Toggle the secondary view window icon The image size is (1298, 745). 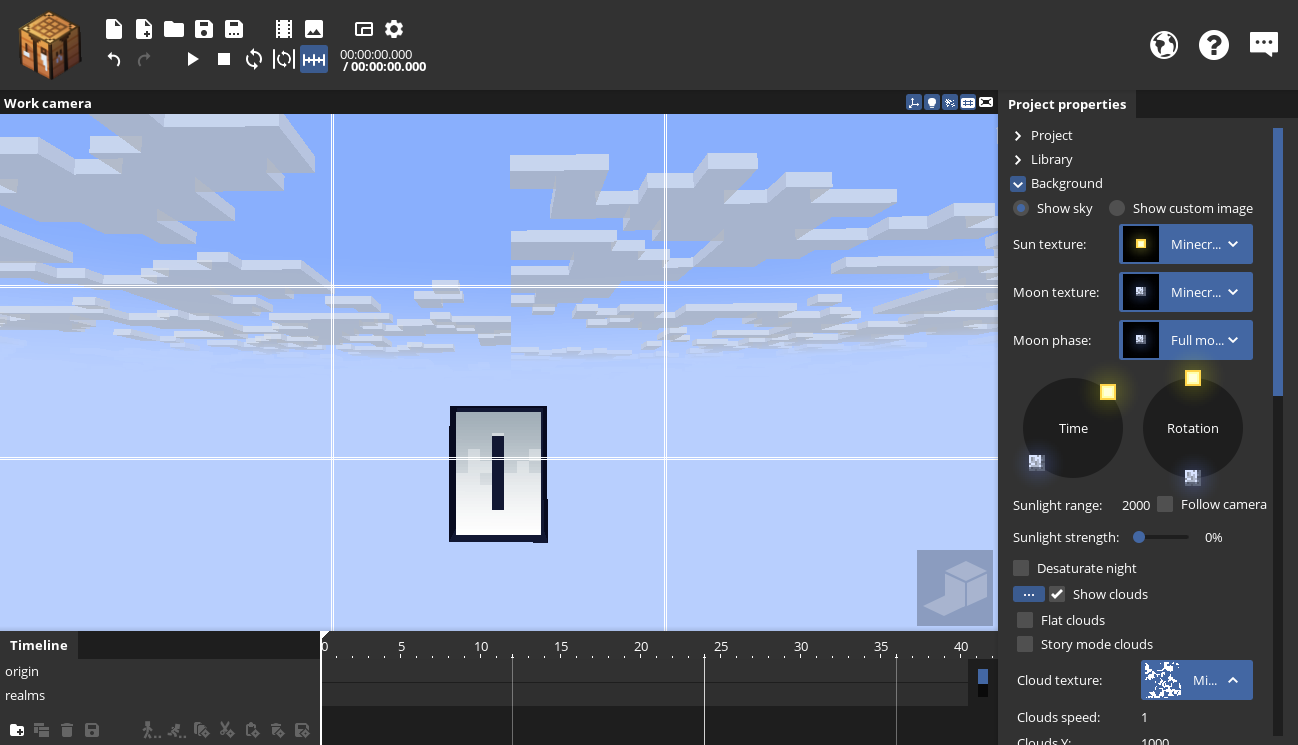pos(364,29)
